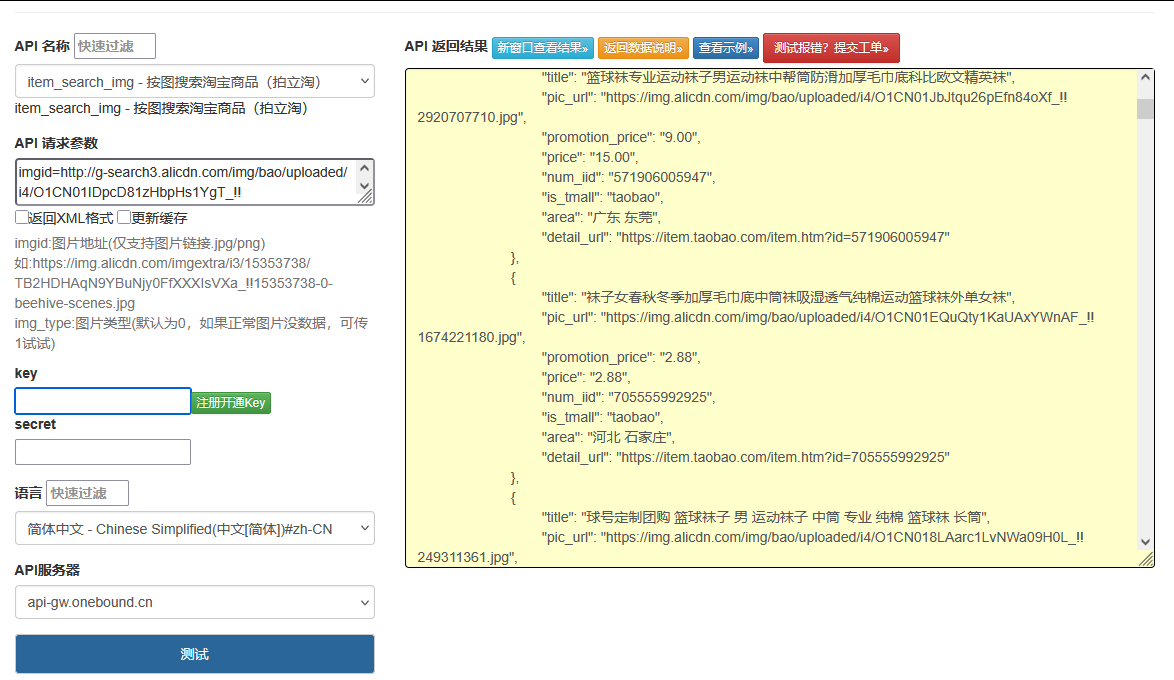The height and width of the screenshot is (680, 1174).
Task: Click the orange 返回数据说明 button
Action: click(x=641, y=47)
